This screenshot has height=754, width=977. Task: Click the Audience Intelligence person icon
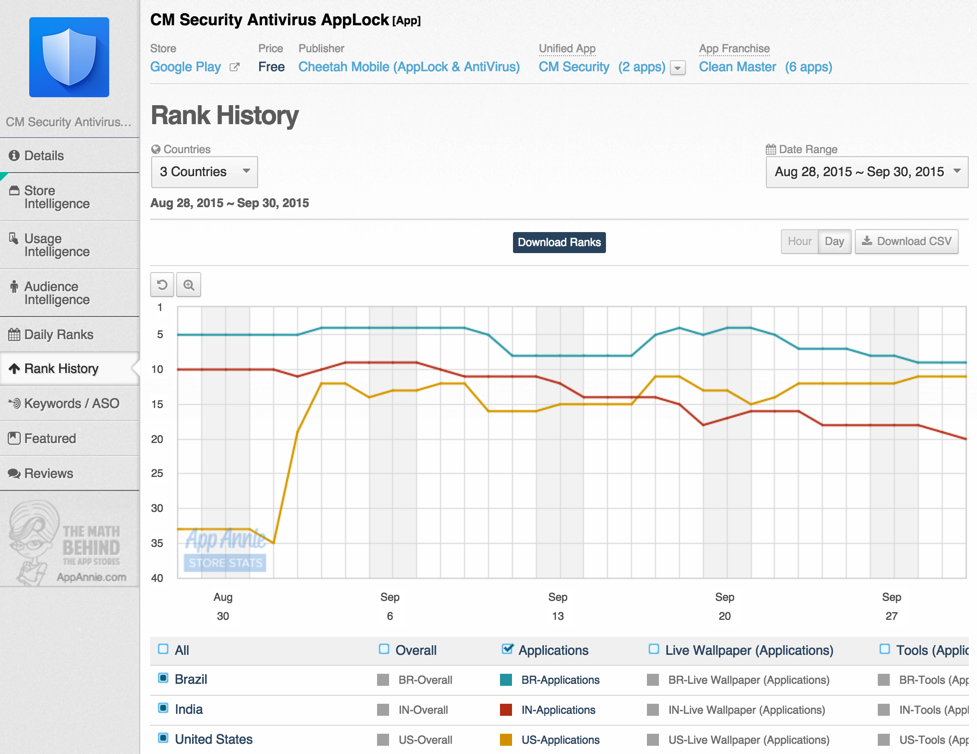[14, 287]
